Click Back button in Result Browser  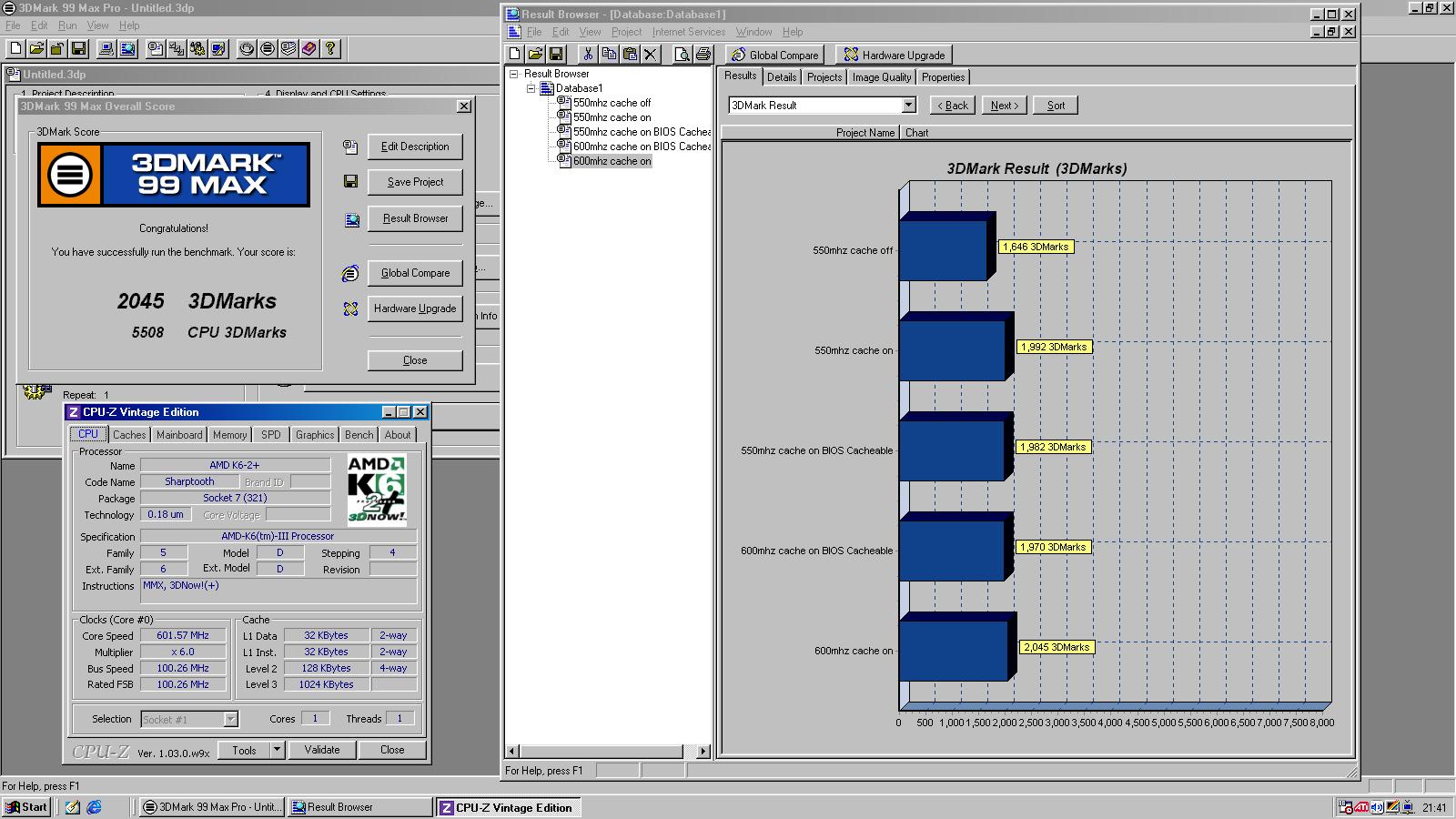pos(953,106)
